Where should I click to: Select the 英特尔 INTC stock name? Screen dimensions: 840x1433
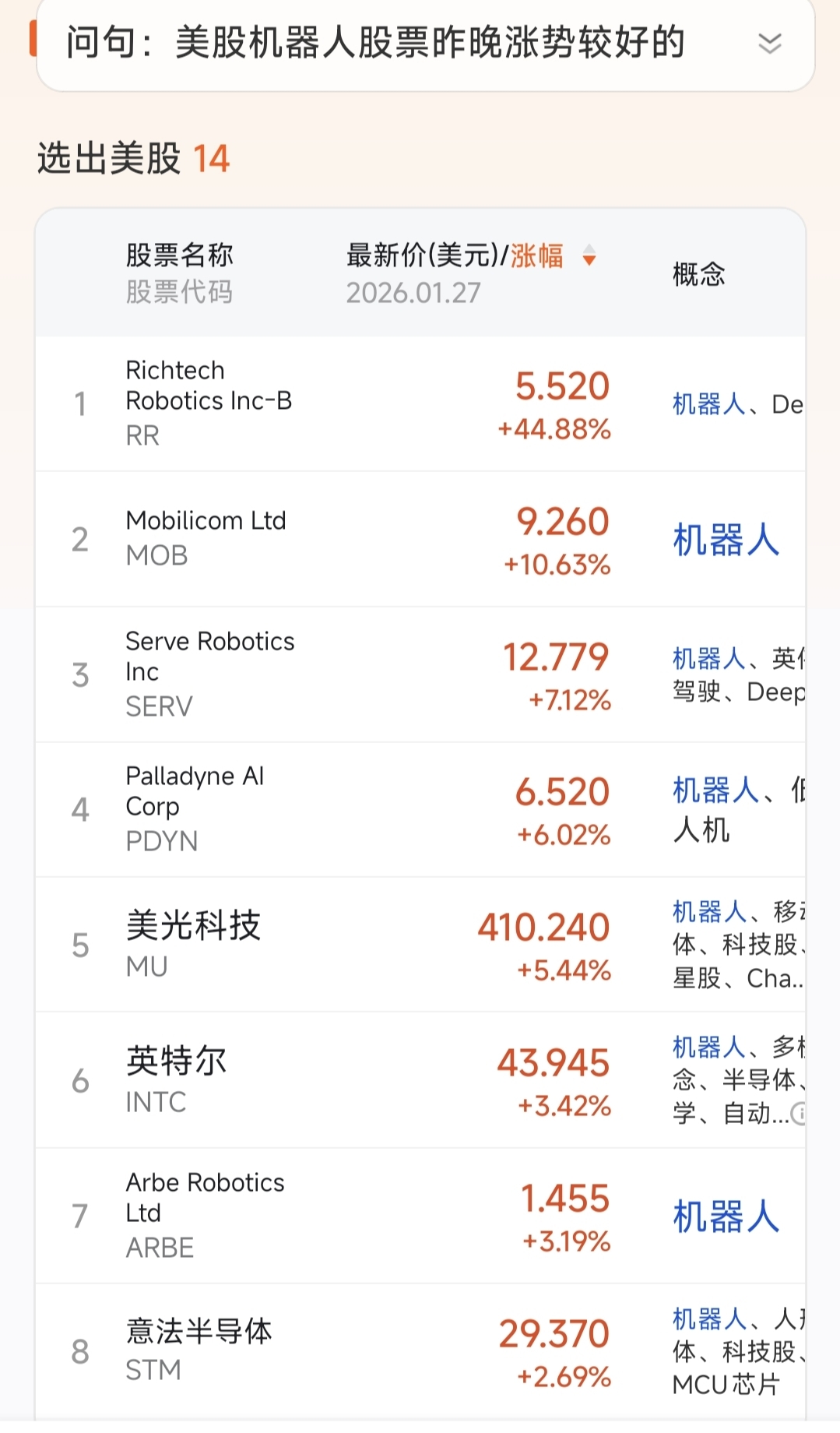176,1062
